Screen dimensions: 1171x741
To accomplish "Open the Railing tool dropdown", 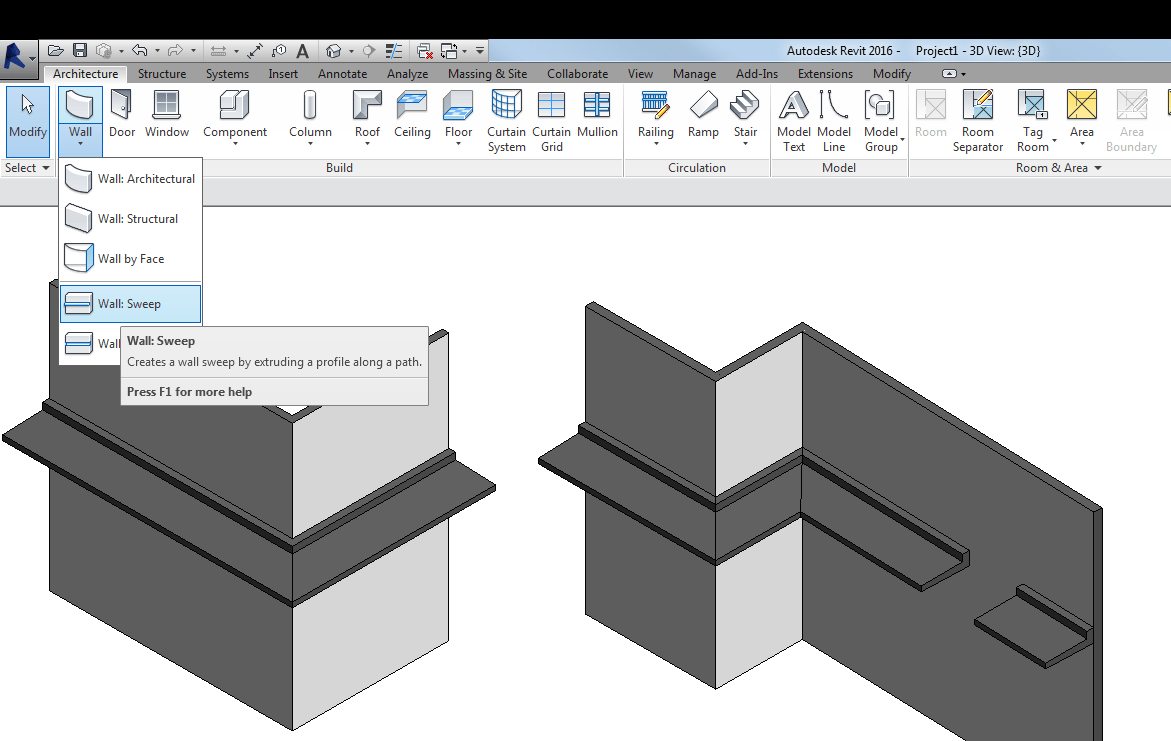I will 656,143.
